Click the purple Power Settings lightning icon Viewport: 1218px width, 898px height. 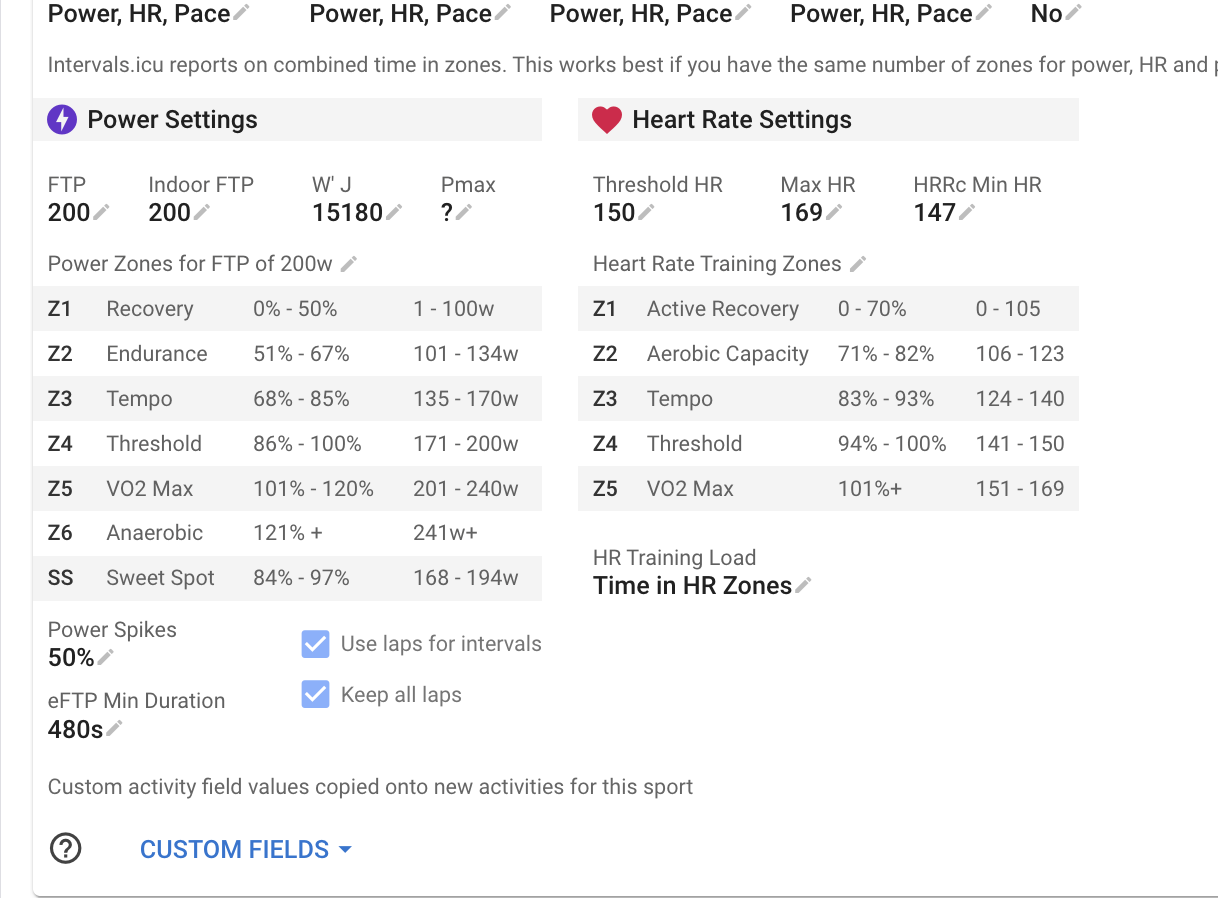[x=62, y=120]
